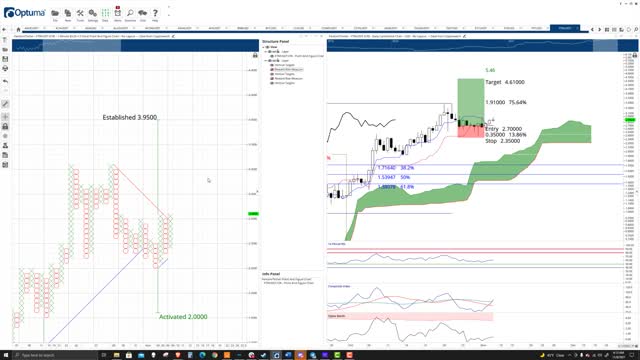Click the back arrow left of Home
This screenshot has width=640, height=360.
[x=4, y=29]
